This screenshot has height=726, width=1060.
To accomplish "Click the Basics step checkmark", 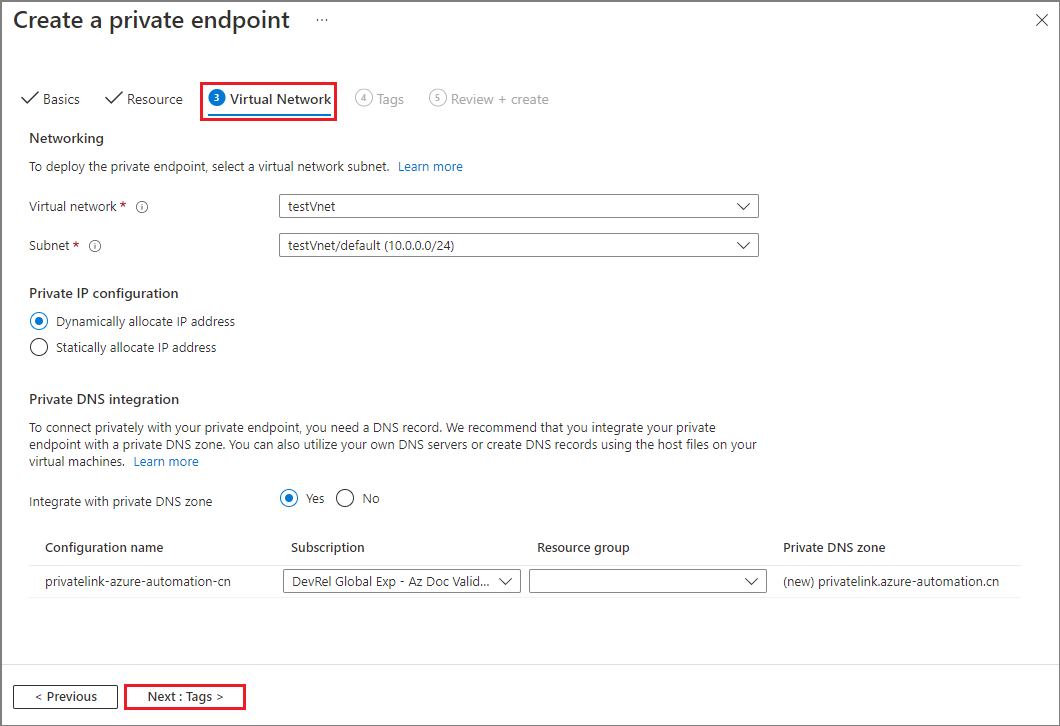I will point(29,99).
